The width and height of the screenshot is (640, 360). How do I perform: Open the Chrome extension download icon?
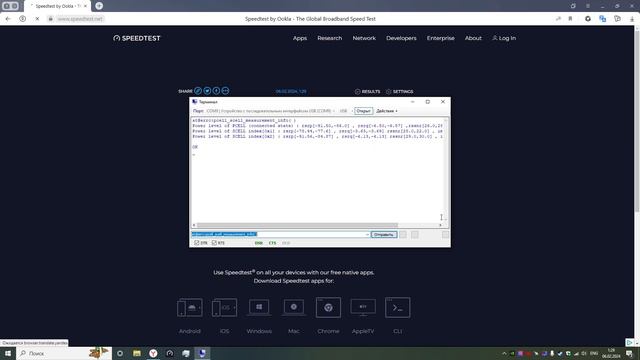[x=328, y=307]
